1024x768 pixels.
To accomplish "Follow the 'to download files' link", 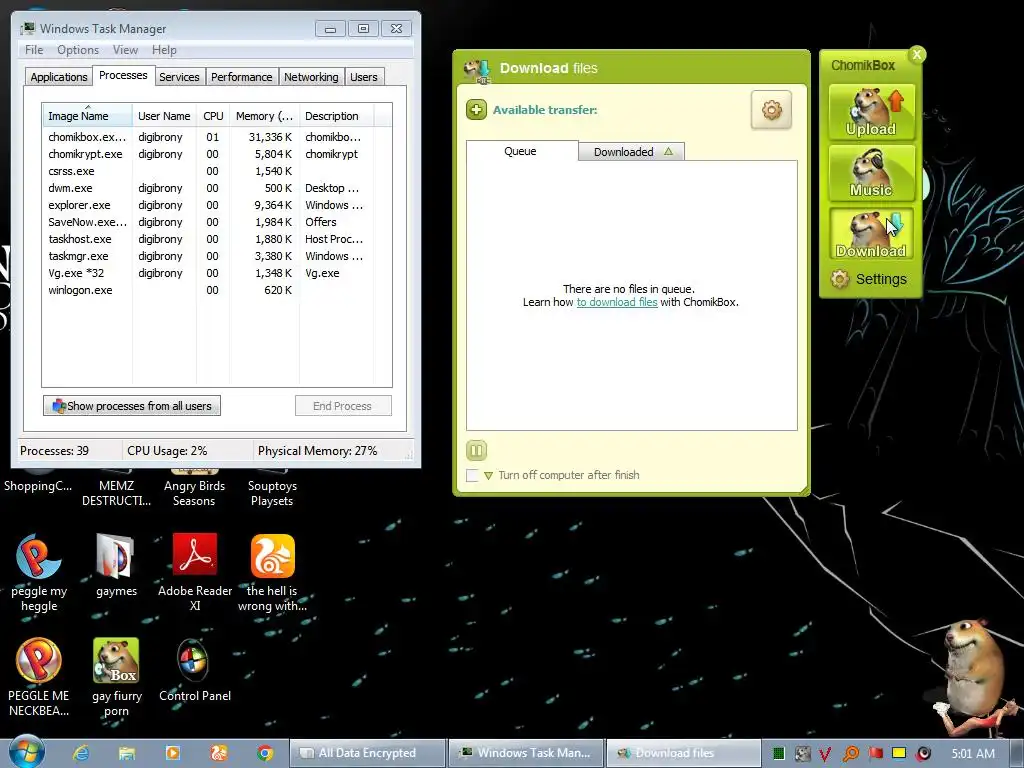I will point(616,302).
